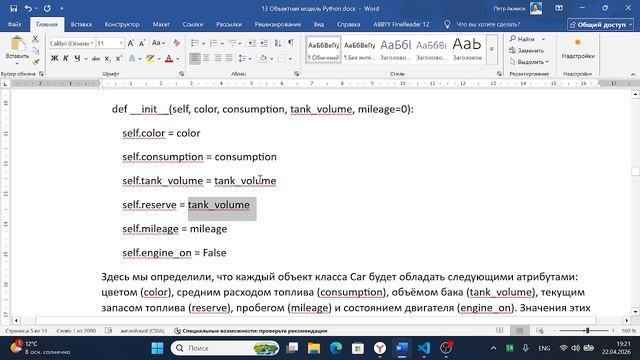
Task: Apply the red font color
Action: 169,59
